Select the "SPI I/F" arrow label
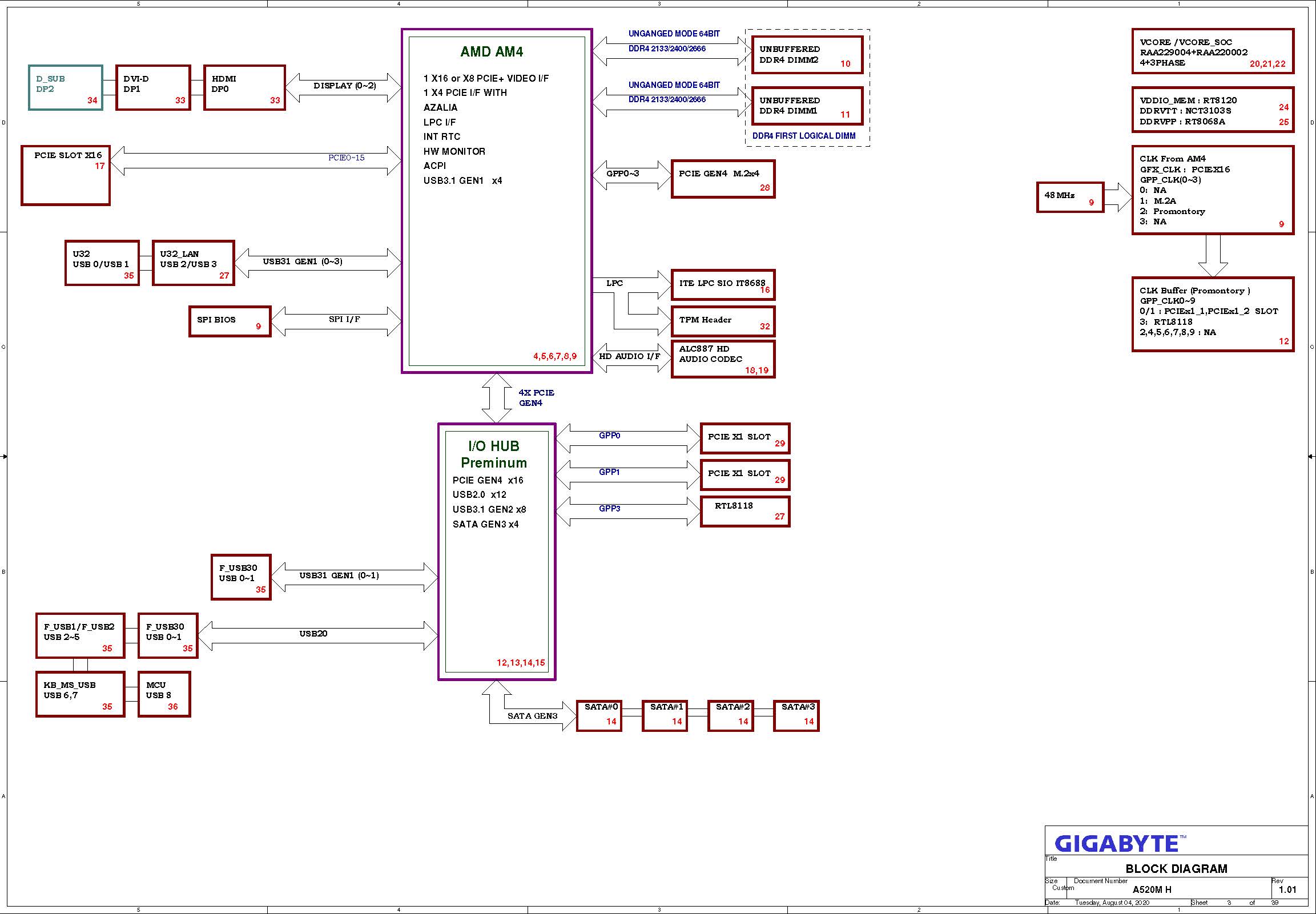Image resolution: width=1316 pixels, height=914 pixels. coord(344,319)
